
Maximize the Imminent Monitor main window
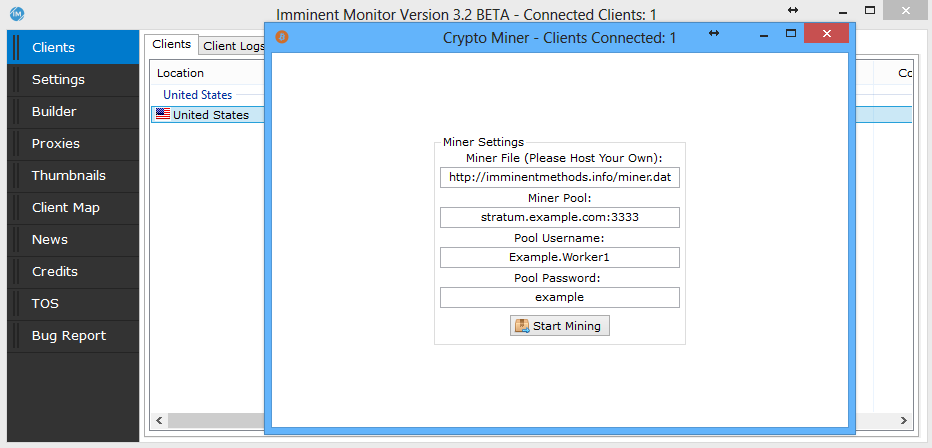click(870, 10)
